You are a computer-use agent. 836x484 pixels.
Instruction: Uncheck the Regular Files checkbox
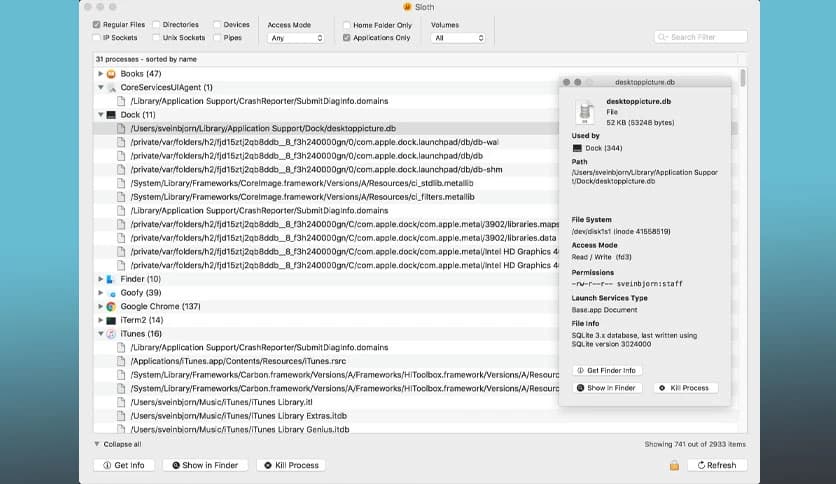[96, 24]
